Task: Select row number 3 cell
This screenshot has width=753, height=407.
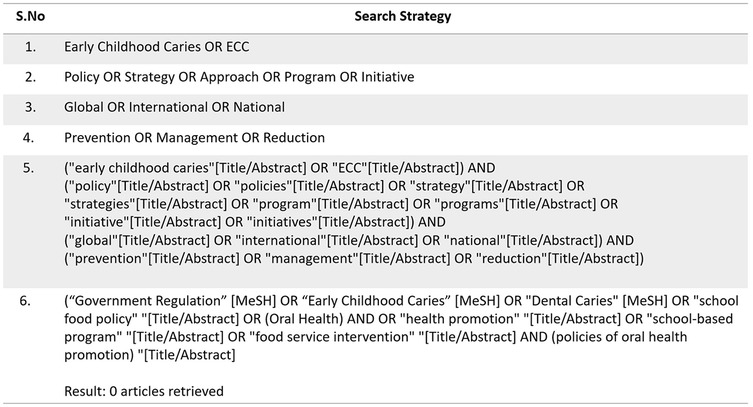Action: (x=31, y=107)
